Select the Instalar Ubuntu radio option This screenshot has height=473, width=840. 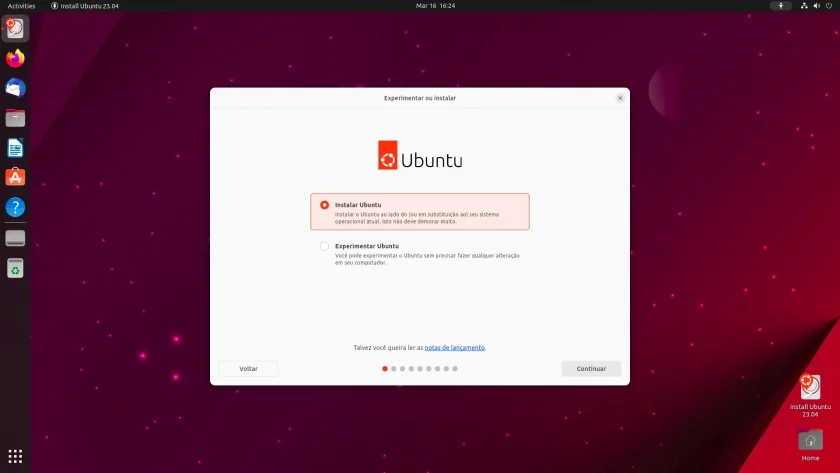click(x=325, y=205)
